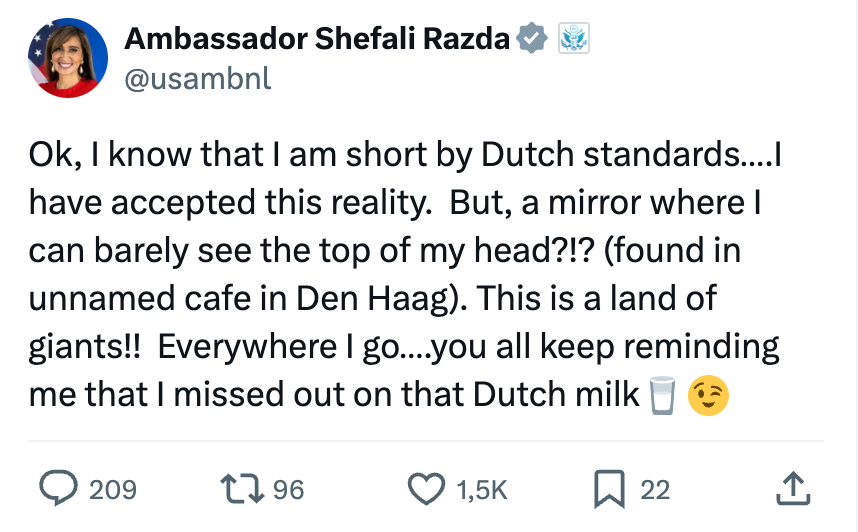This screenshot has width=858, height=532.
Task: View the 96 reposts count
Action: (x=288, y=490)
